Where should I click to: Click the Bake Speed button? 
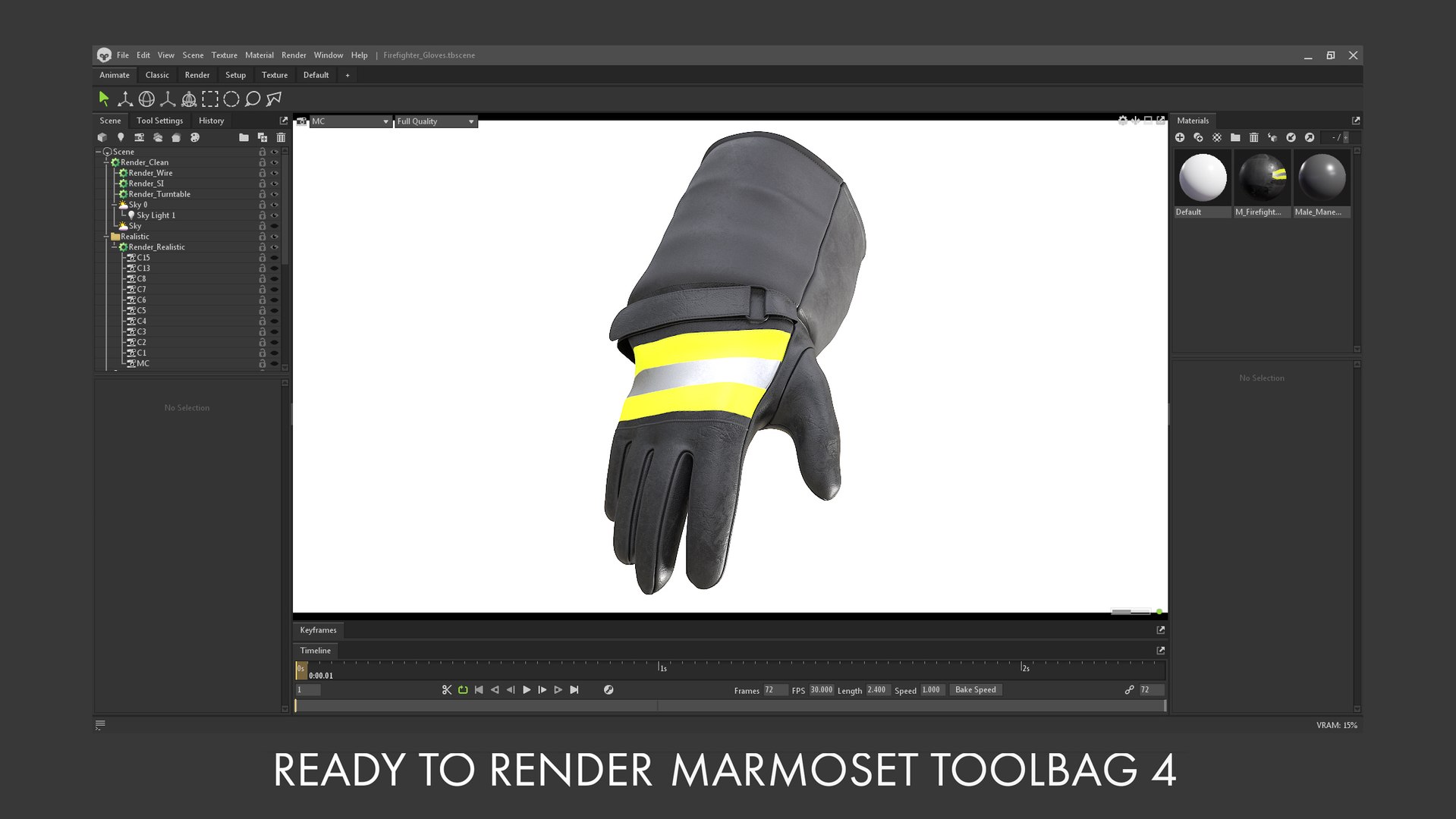[x=975, y=689]
